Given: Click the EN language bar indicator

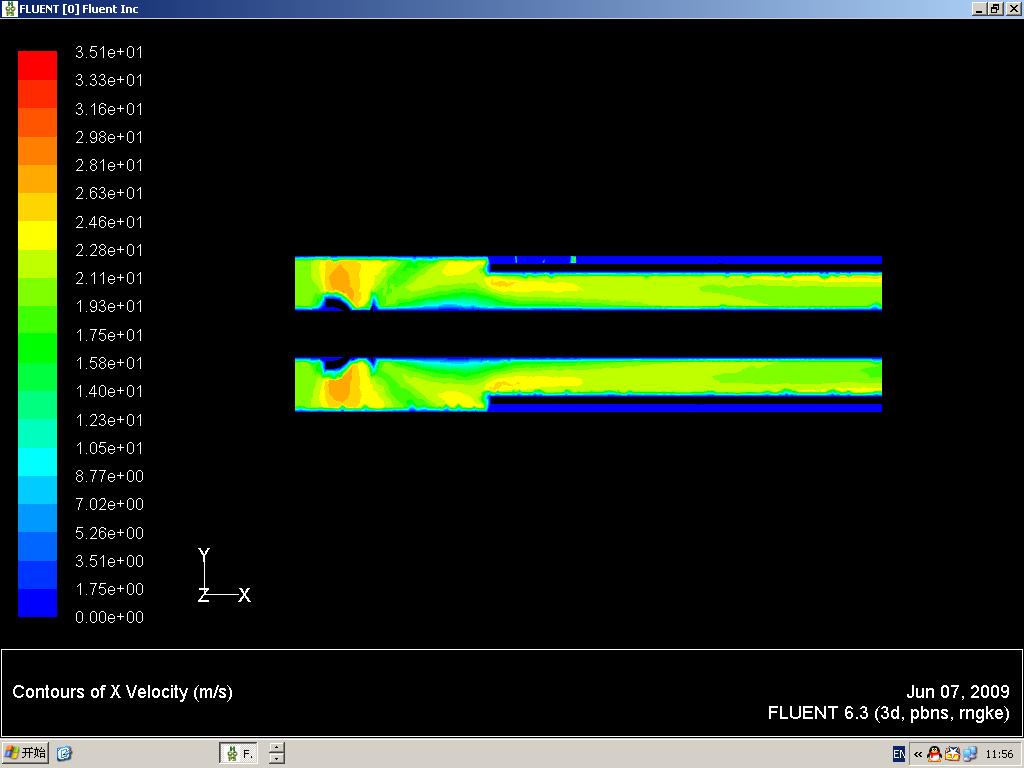Looking at the screenshot, I should click(x=898, y=754).
